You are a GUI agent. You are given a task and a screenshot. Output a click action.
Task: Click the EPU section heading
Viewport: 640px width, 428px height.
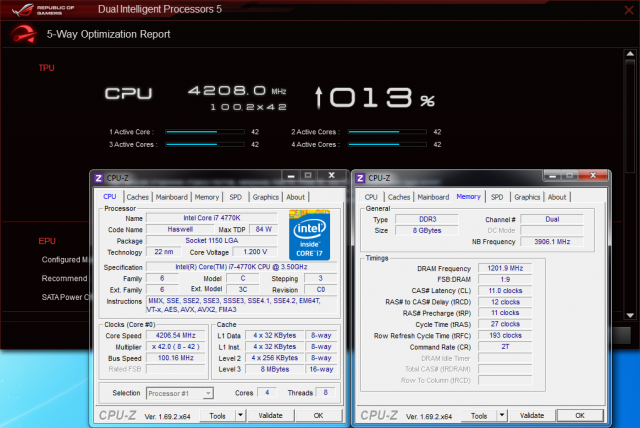point(47,241)
